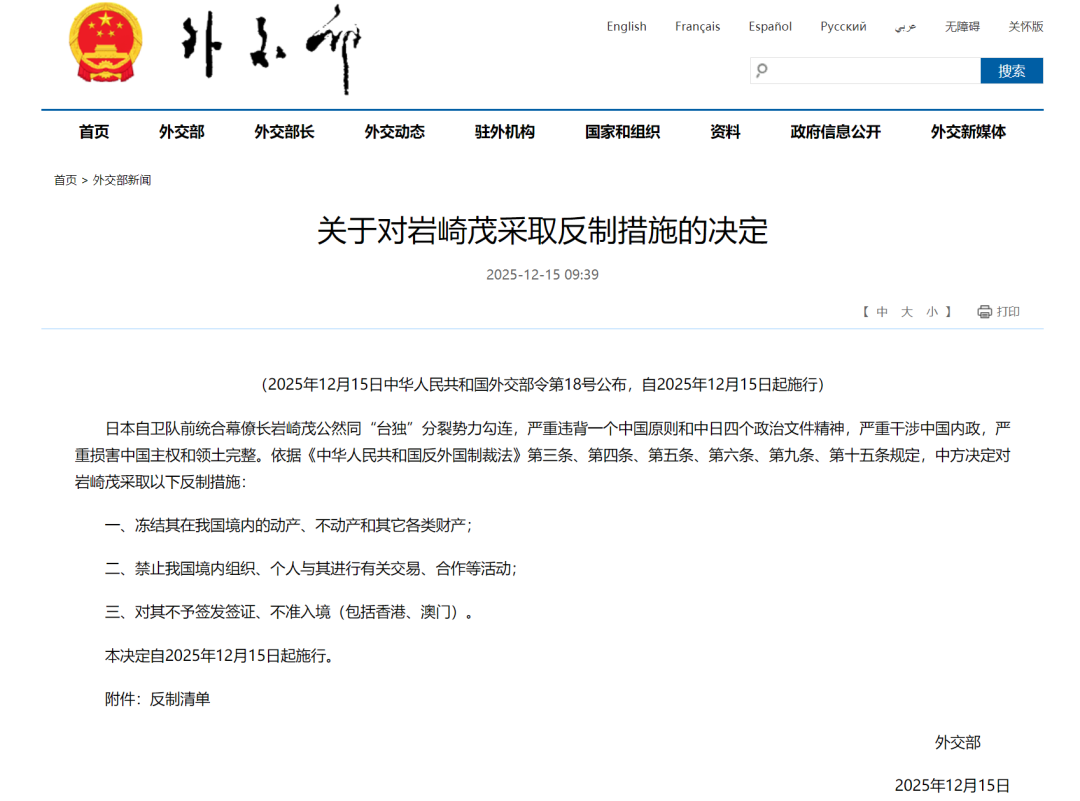
Task: Click measure 二、禁止我国境内组织、个人
Action: [x=311, y=569]
